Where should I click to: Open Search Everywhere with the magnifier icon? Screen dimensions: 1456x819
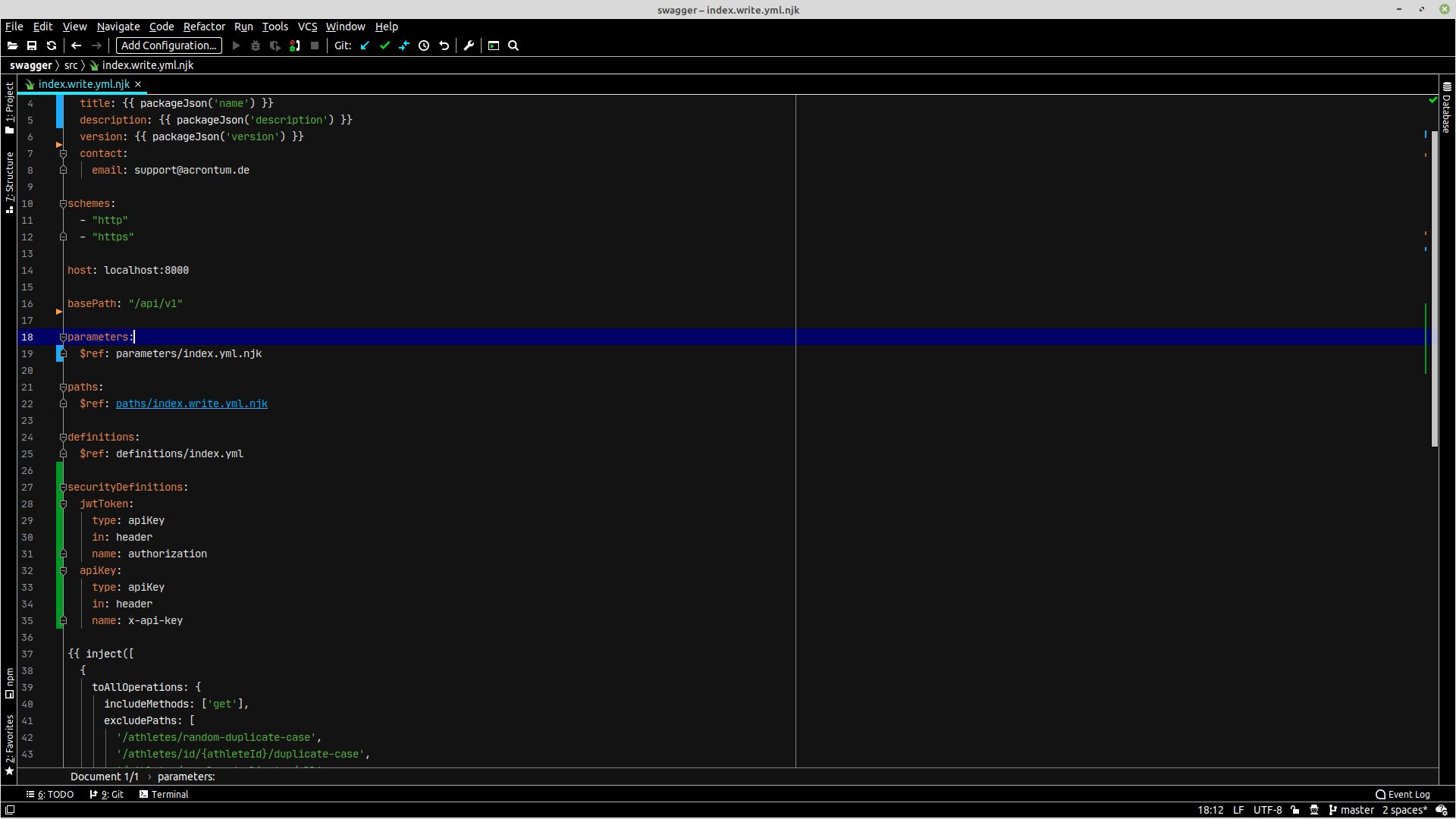(x=513, y=45)
